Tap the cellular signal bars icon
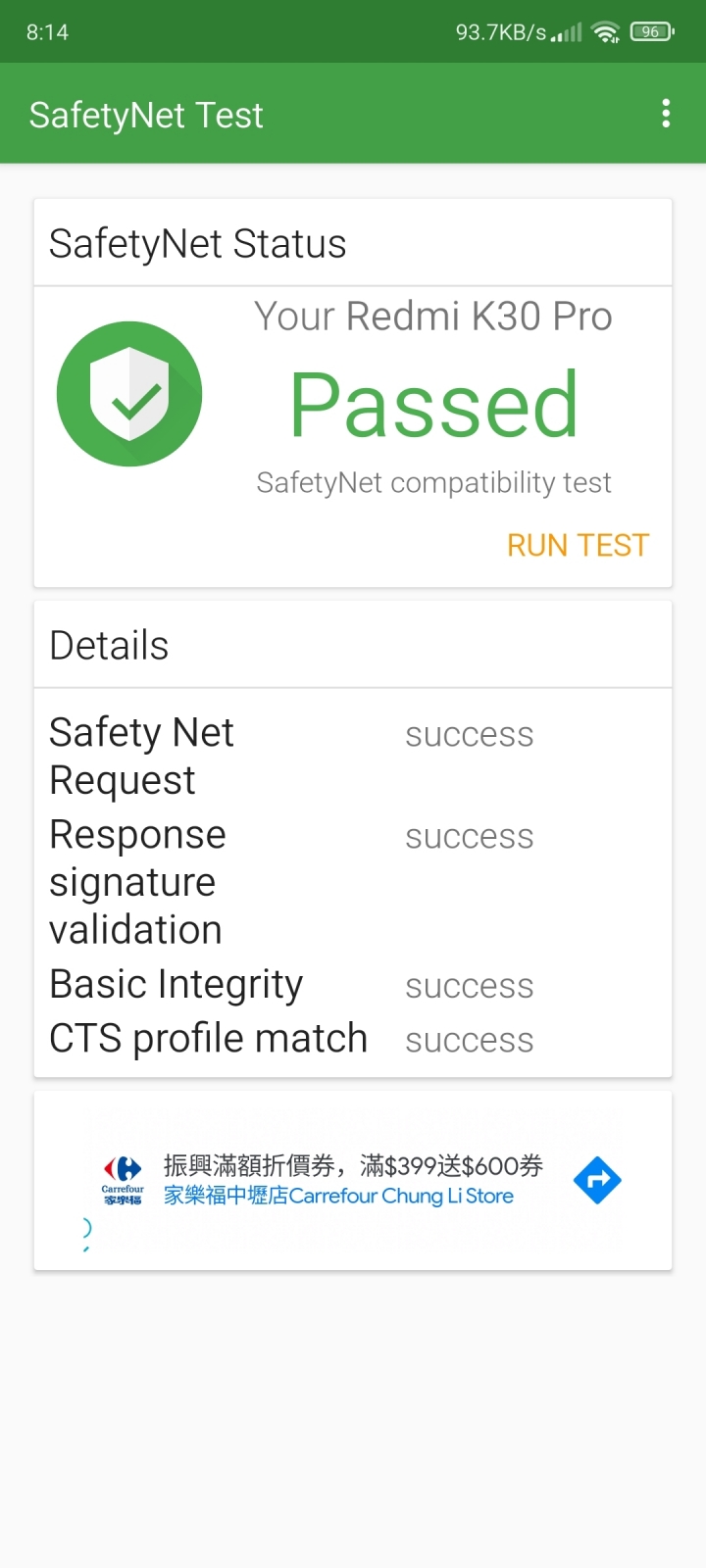The width and height of the screenshot is (706, 1568). click(567, 32)
